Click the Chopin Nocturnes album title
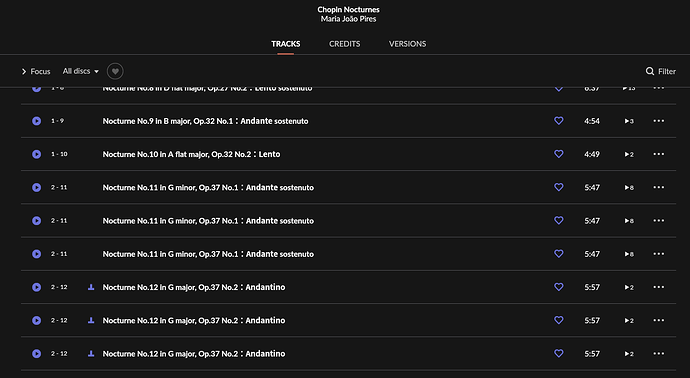Screen dimensions: 690x378 (x=348, y=9)
